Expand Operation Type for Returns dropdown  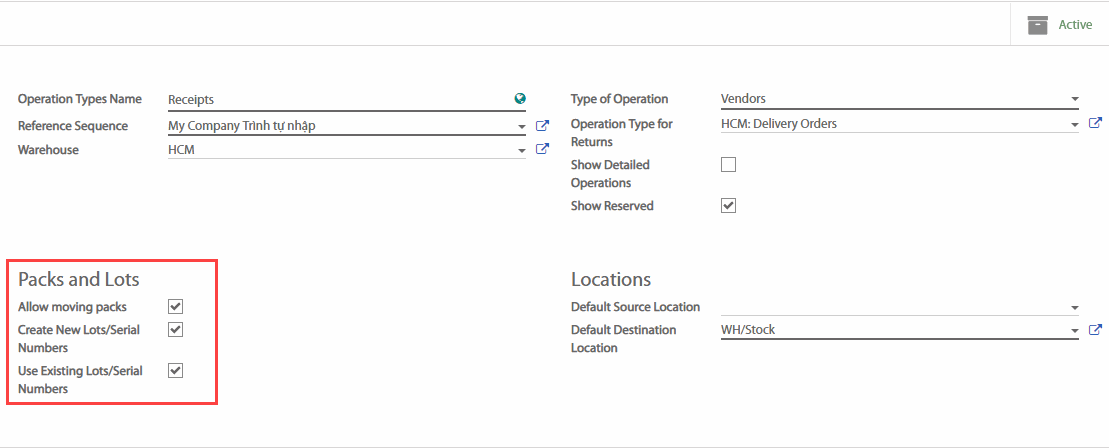click(x=1074, y=125)
